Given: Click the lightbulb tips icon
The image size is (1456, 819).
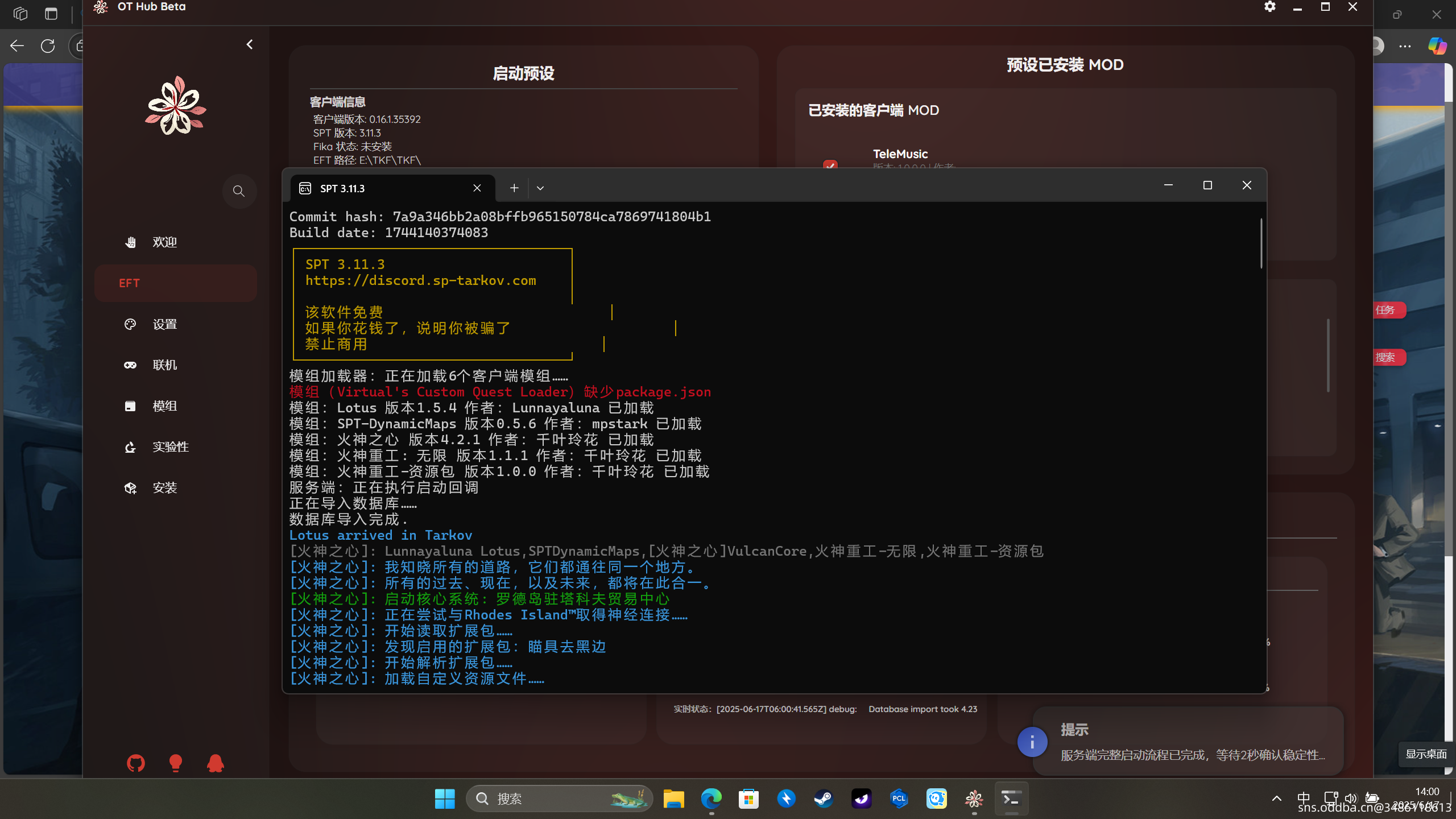Looking at the screenshot, I should [x=176, y=763].
